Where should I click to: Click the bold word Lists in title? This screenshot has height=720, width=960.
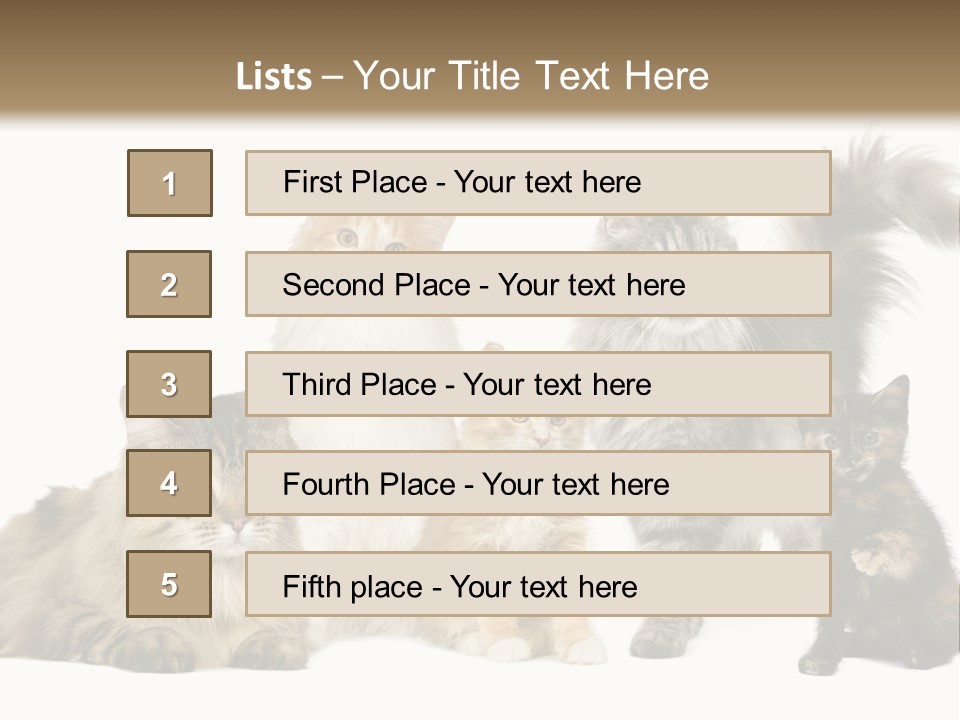(274, 77)
